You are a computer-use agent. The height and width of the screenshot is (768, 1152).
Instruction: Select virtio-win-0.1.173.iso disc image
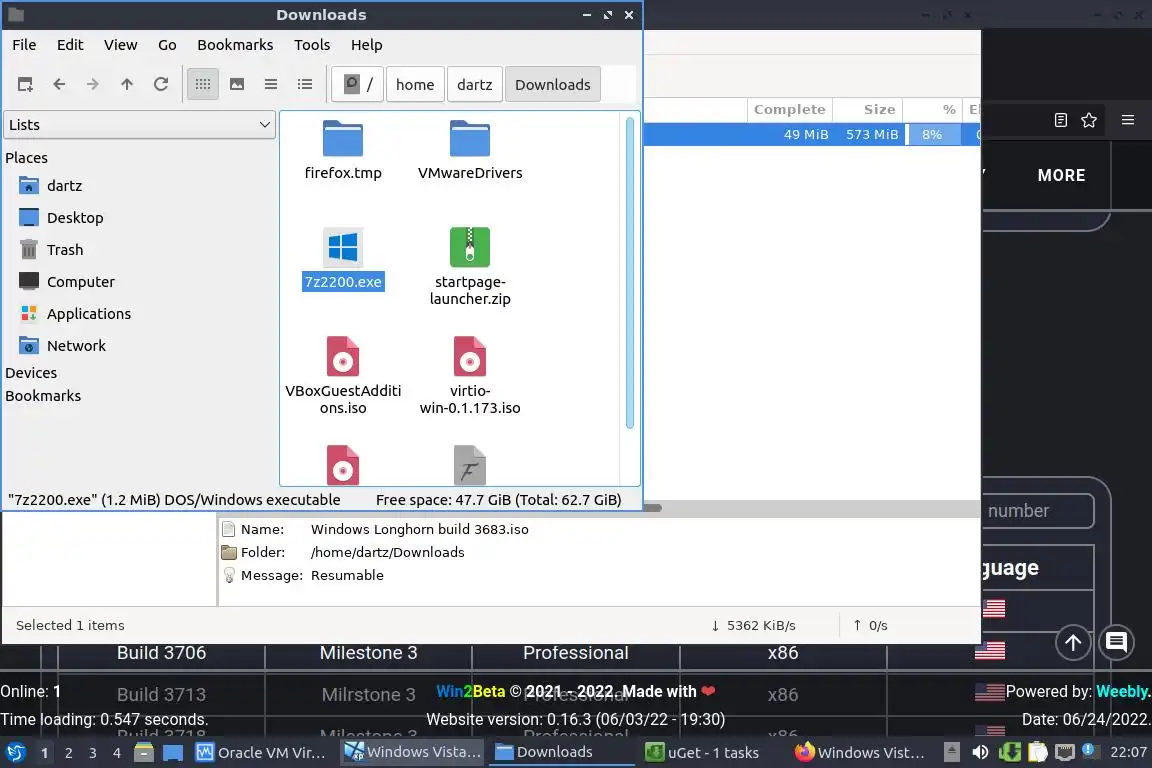coord(470,376)
